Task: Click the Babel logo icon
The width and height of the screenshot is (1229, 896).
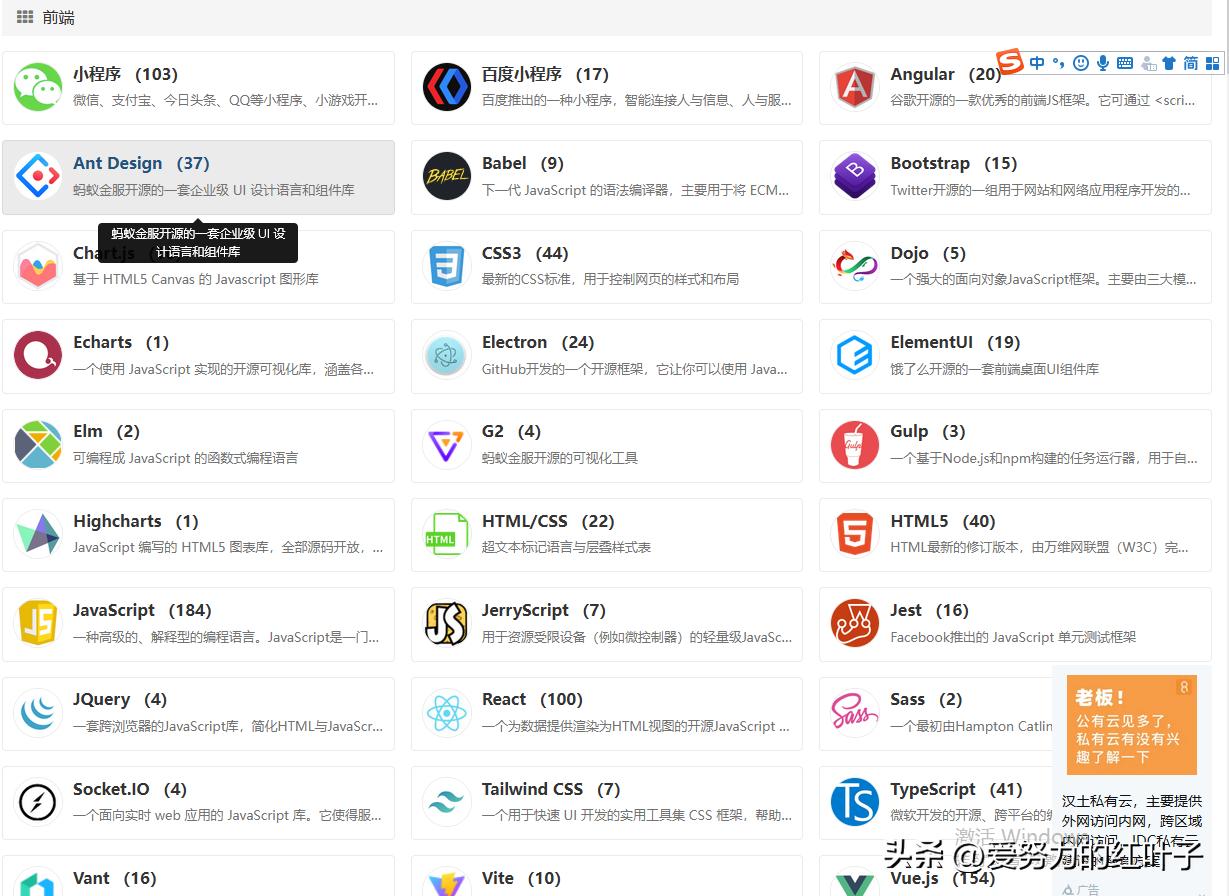Action: [445, 177]
